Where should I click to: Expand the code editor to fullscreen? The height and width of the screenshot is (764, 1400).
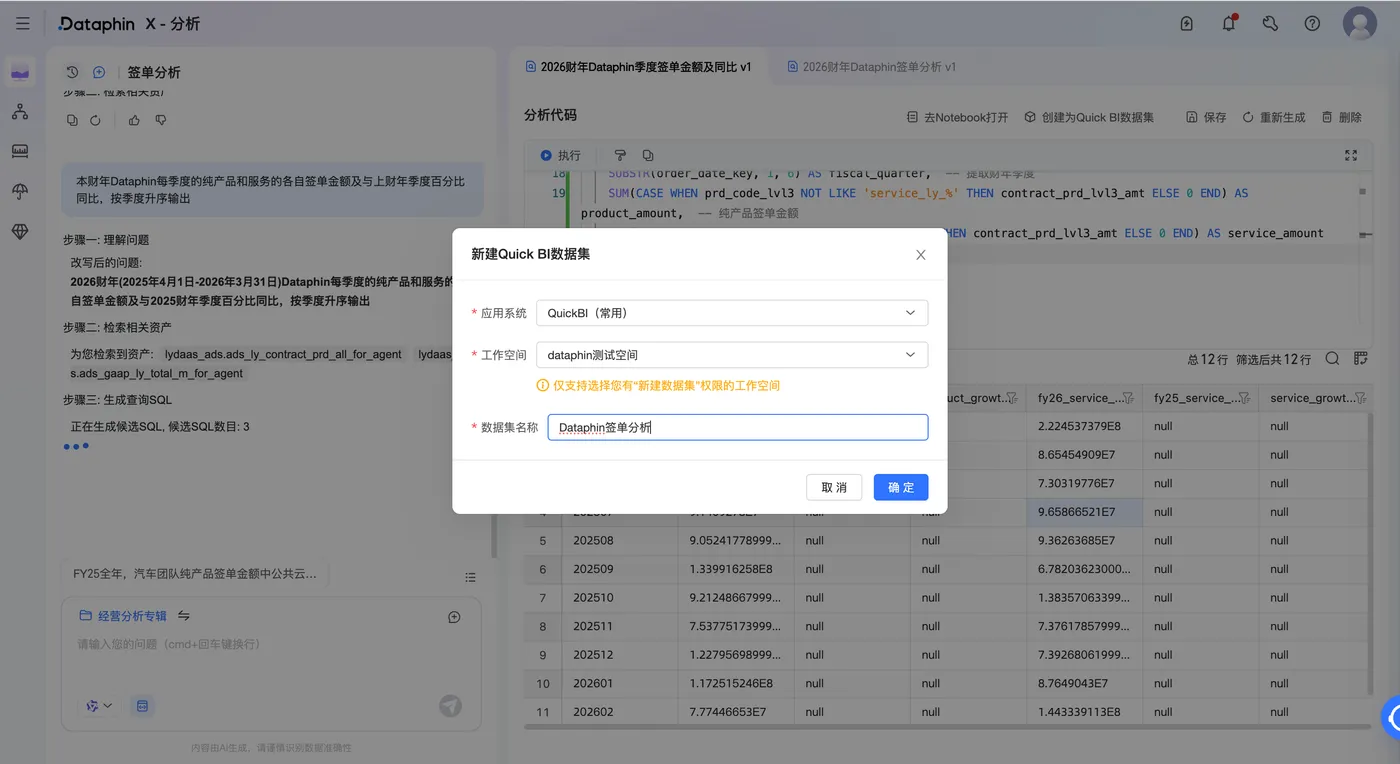pyautogui.click(x=1351, y=155)
